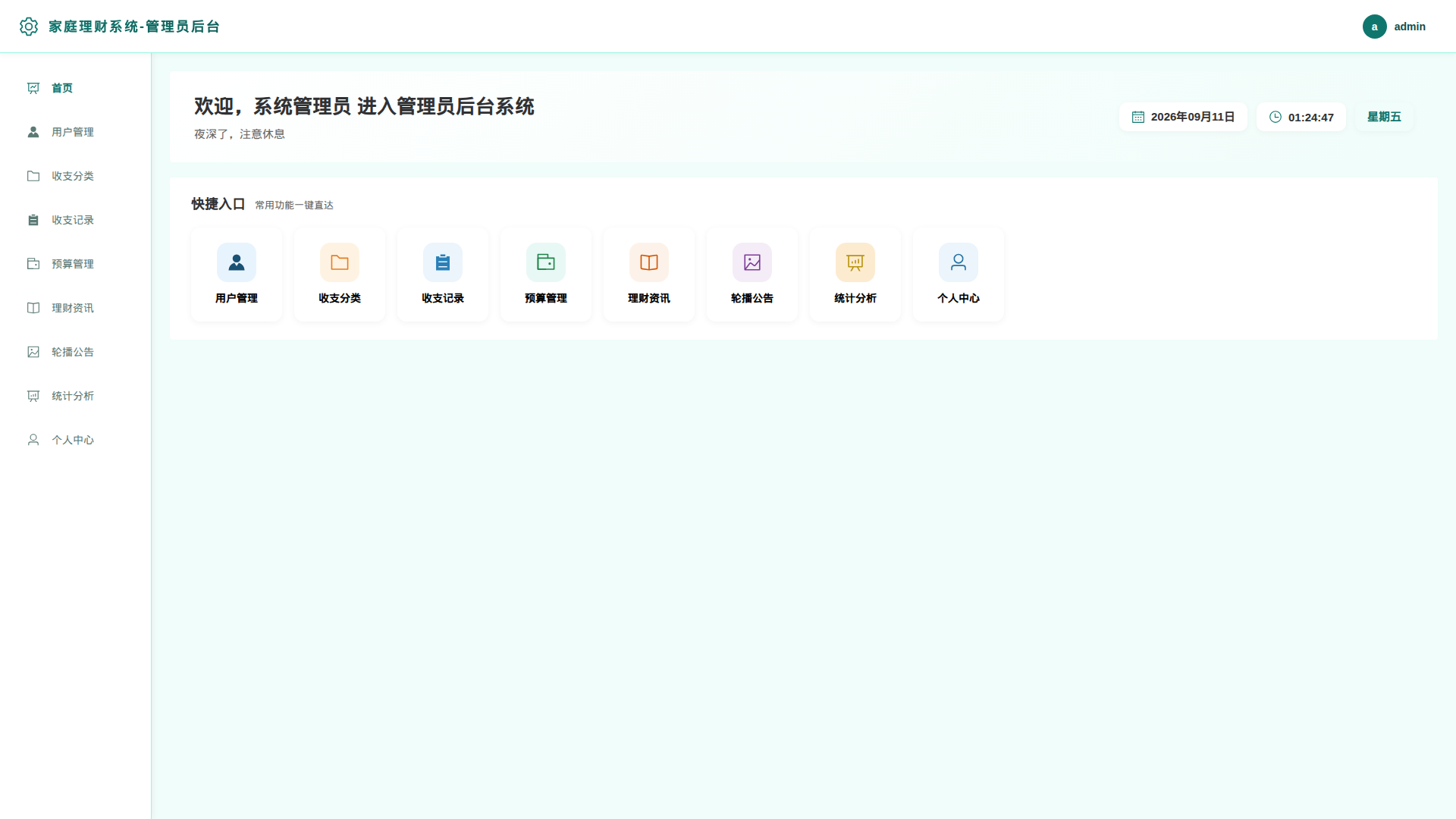Click the admin avatar circle
The width and height of the screenshot is (1456, 819).
[x=1374, y=27]
